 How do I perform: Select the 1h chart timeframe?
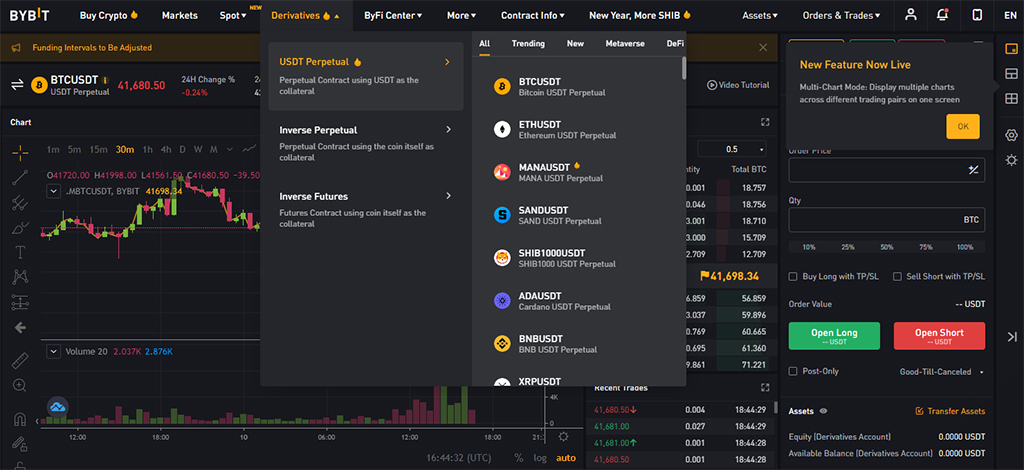click(148, 149)
